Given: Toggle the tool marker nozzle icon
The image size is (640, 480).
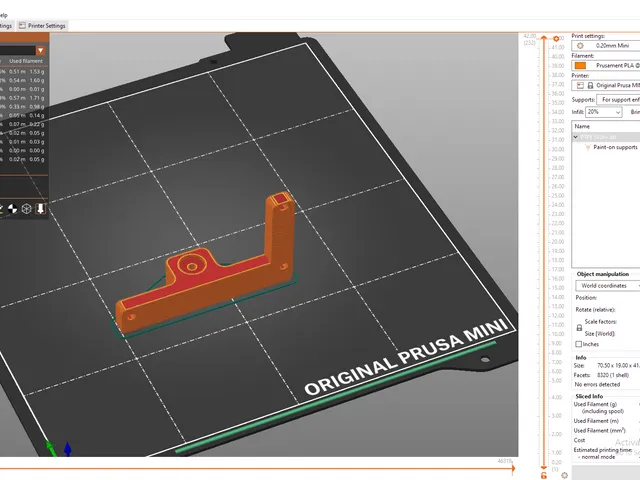Looking at the screenshot, I should point(40,209).
